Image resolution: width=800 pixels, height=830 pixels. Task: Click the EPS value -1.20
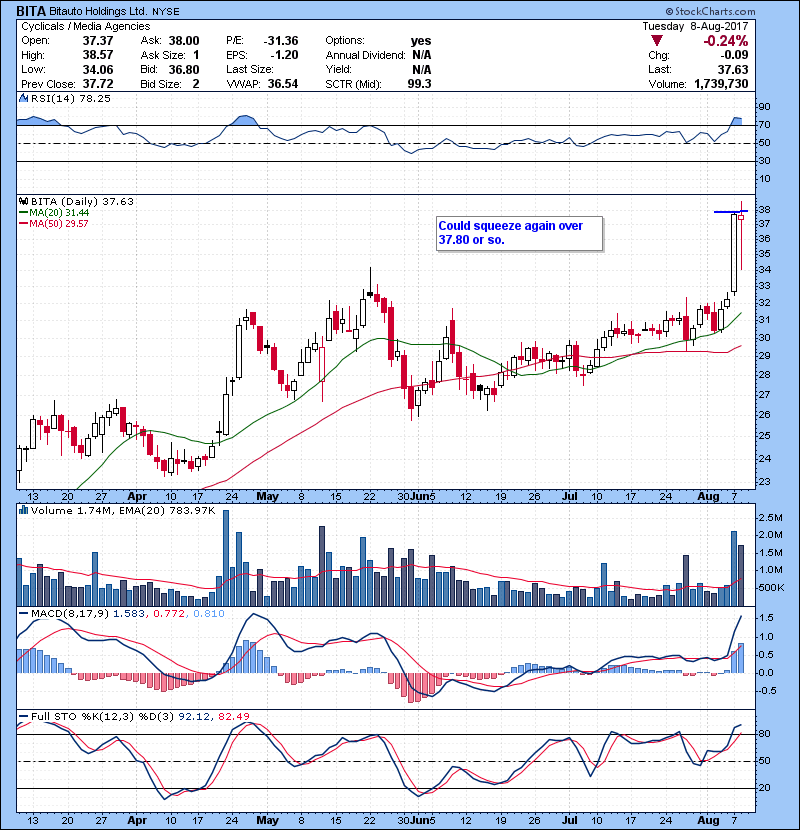click(x=284, y=55)
